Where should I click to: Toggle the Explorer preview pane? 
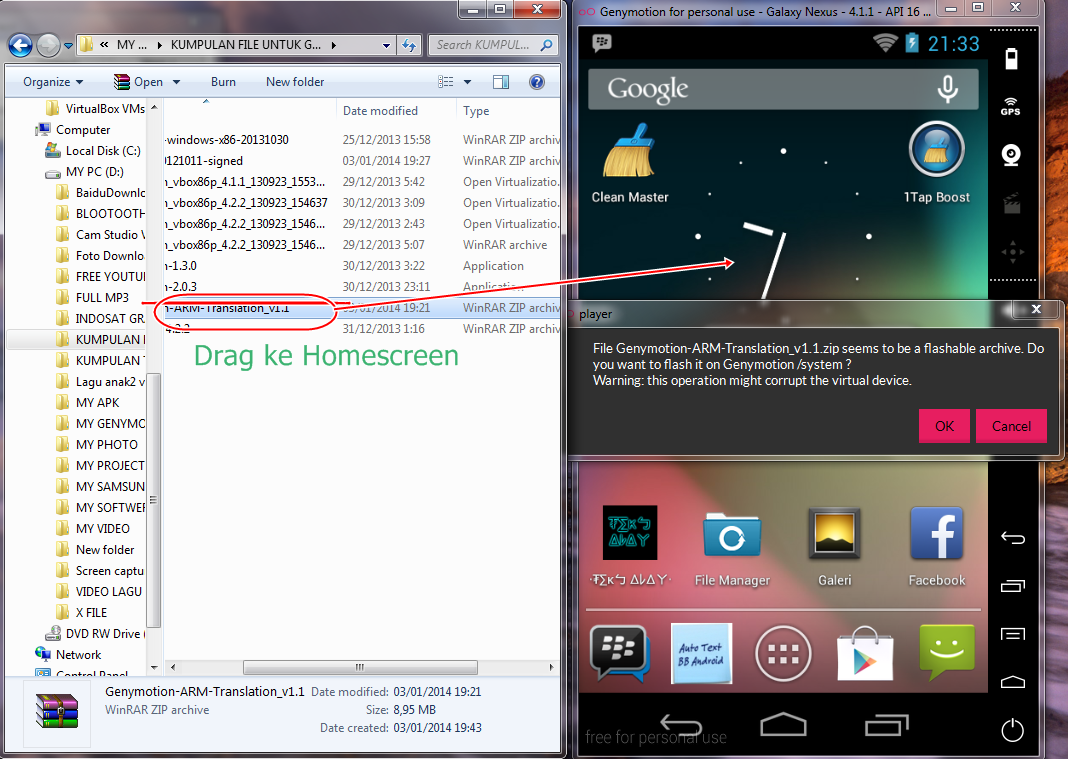pos(501,82)
